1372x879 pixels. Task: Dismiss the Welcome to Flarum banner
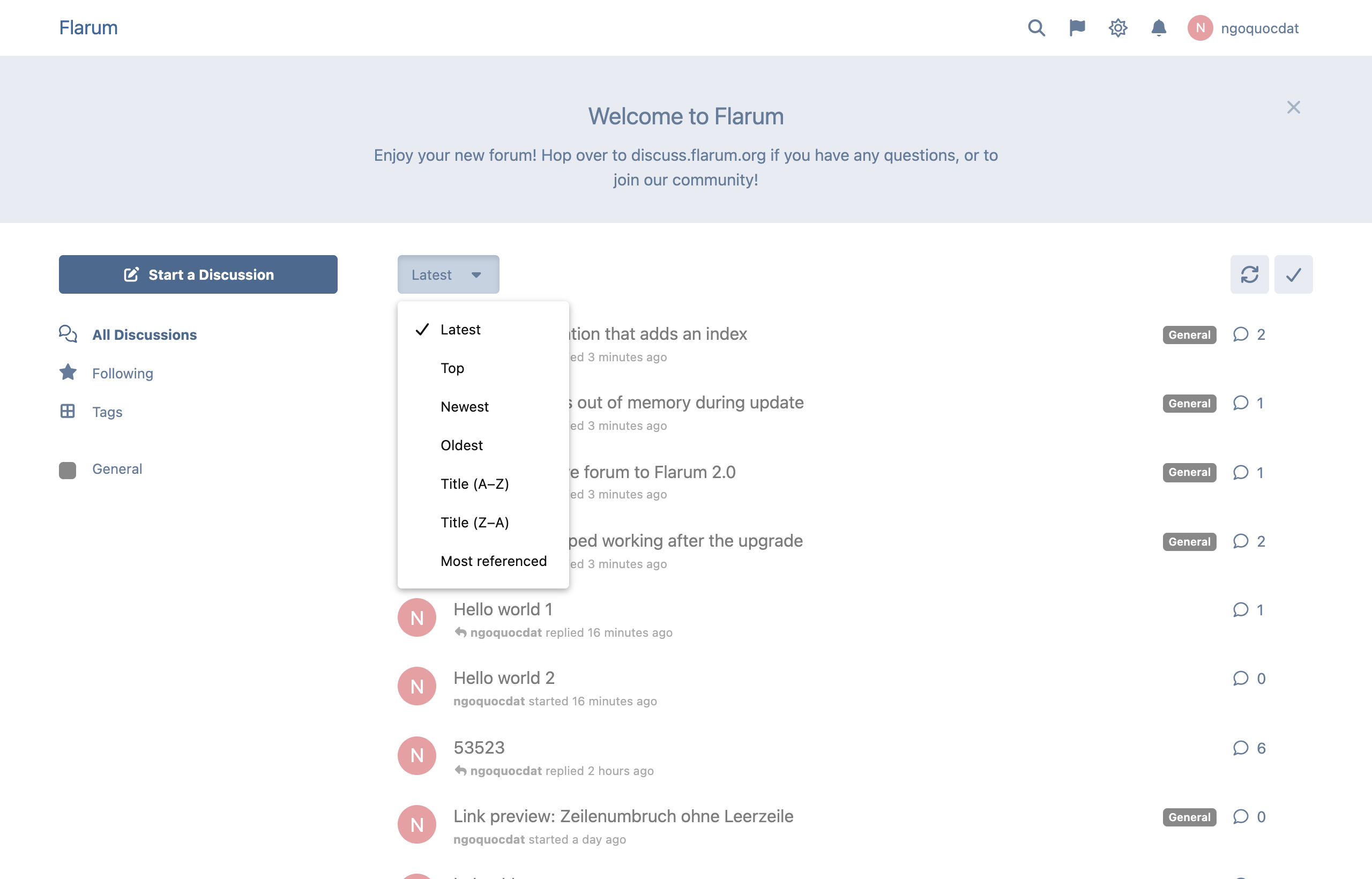(1293, 107)
